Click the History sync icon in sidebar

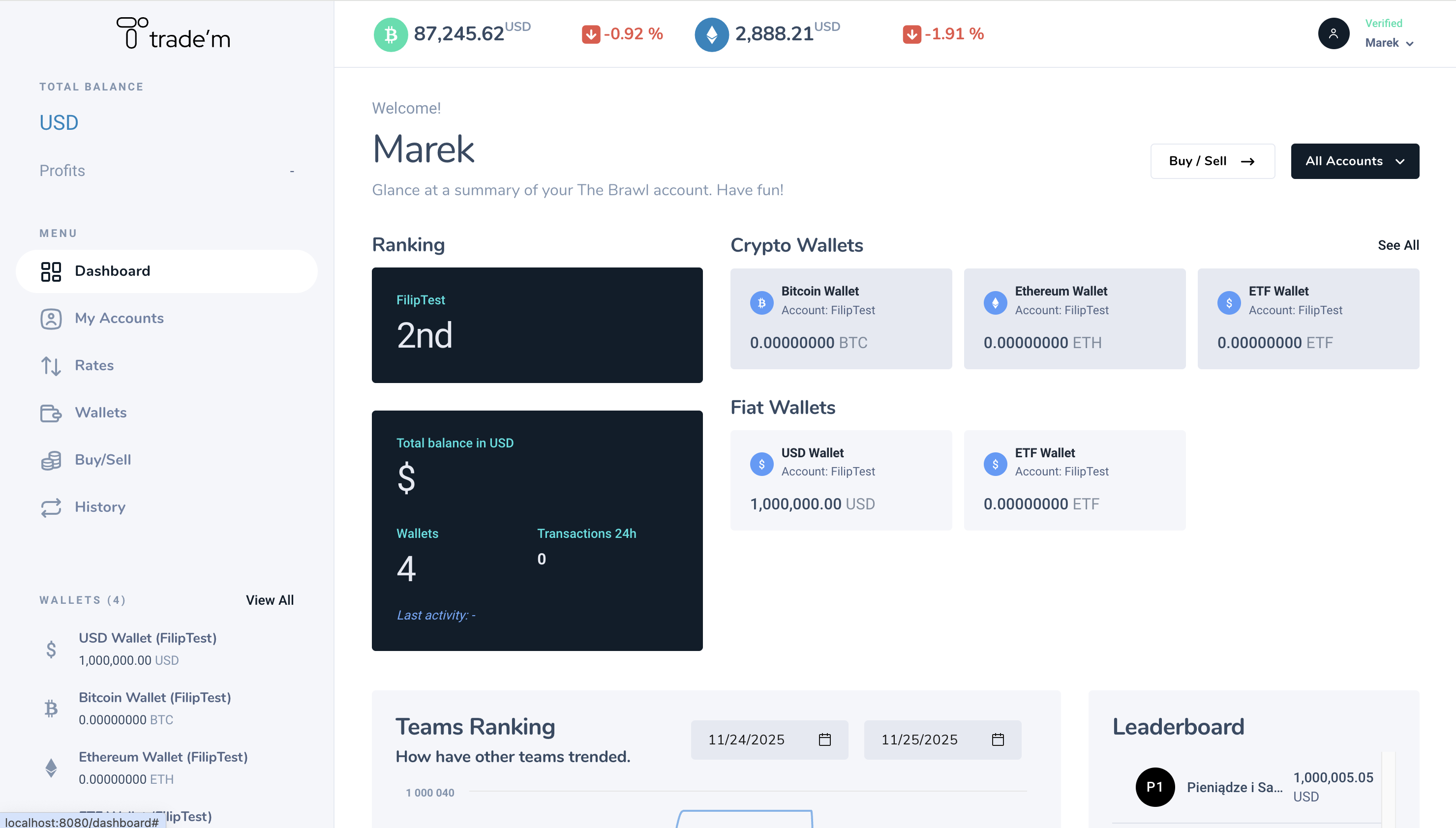tap(52, 507)
